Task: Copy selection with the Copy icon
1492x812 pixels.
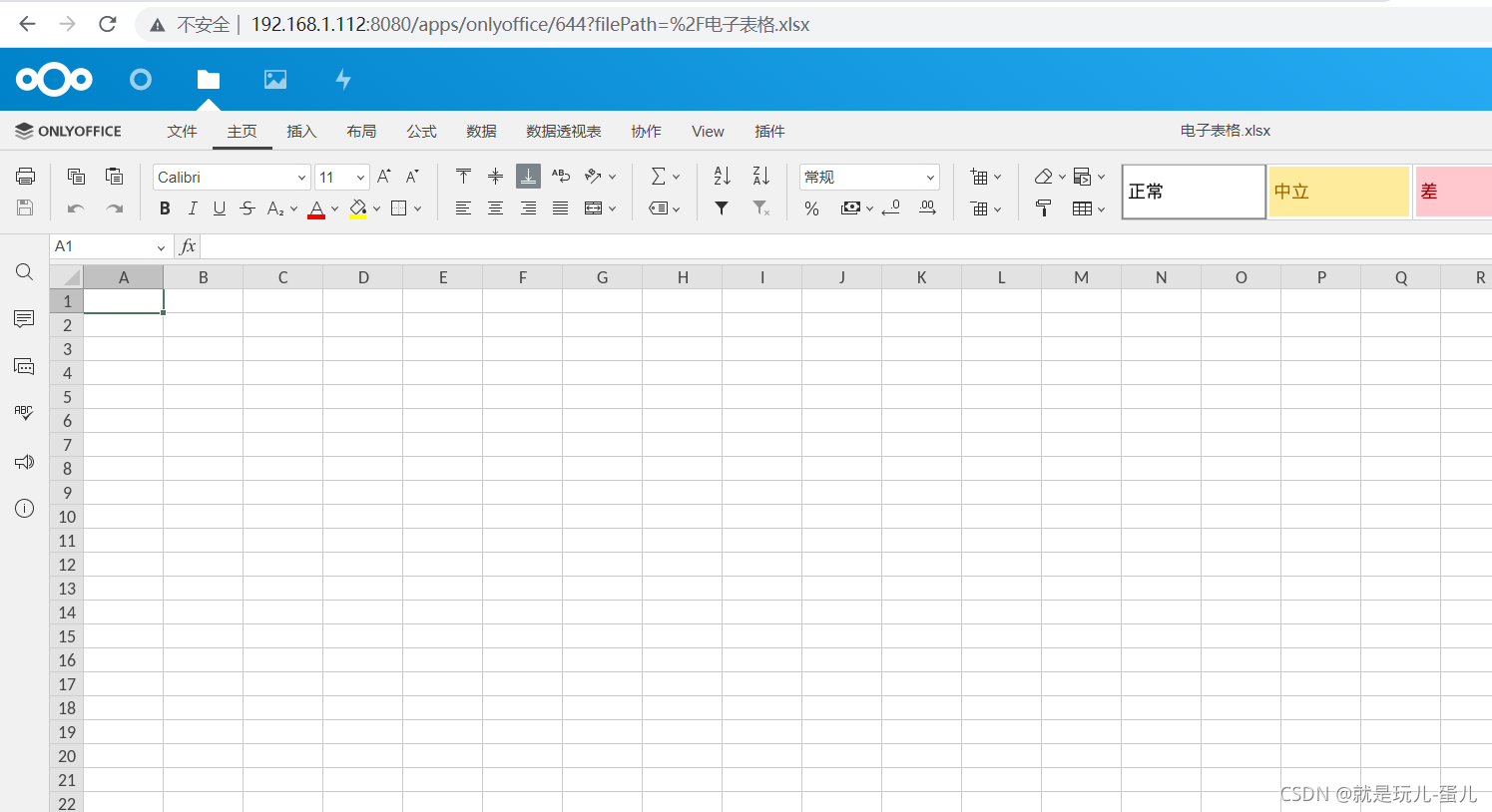Action: pos(76,177)
